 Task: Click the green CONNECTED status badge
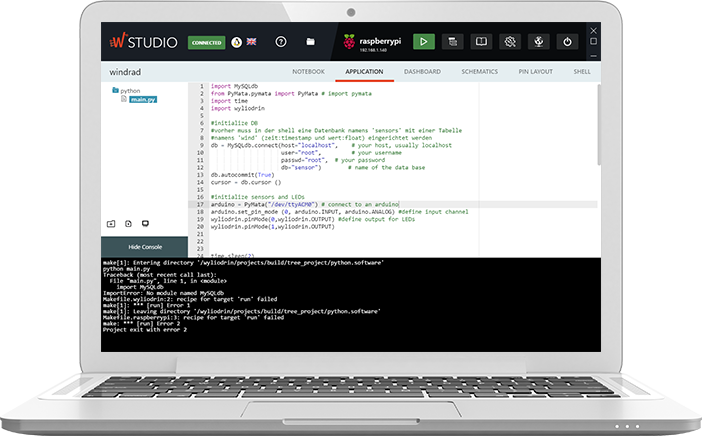(206, 43)
